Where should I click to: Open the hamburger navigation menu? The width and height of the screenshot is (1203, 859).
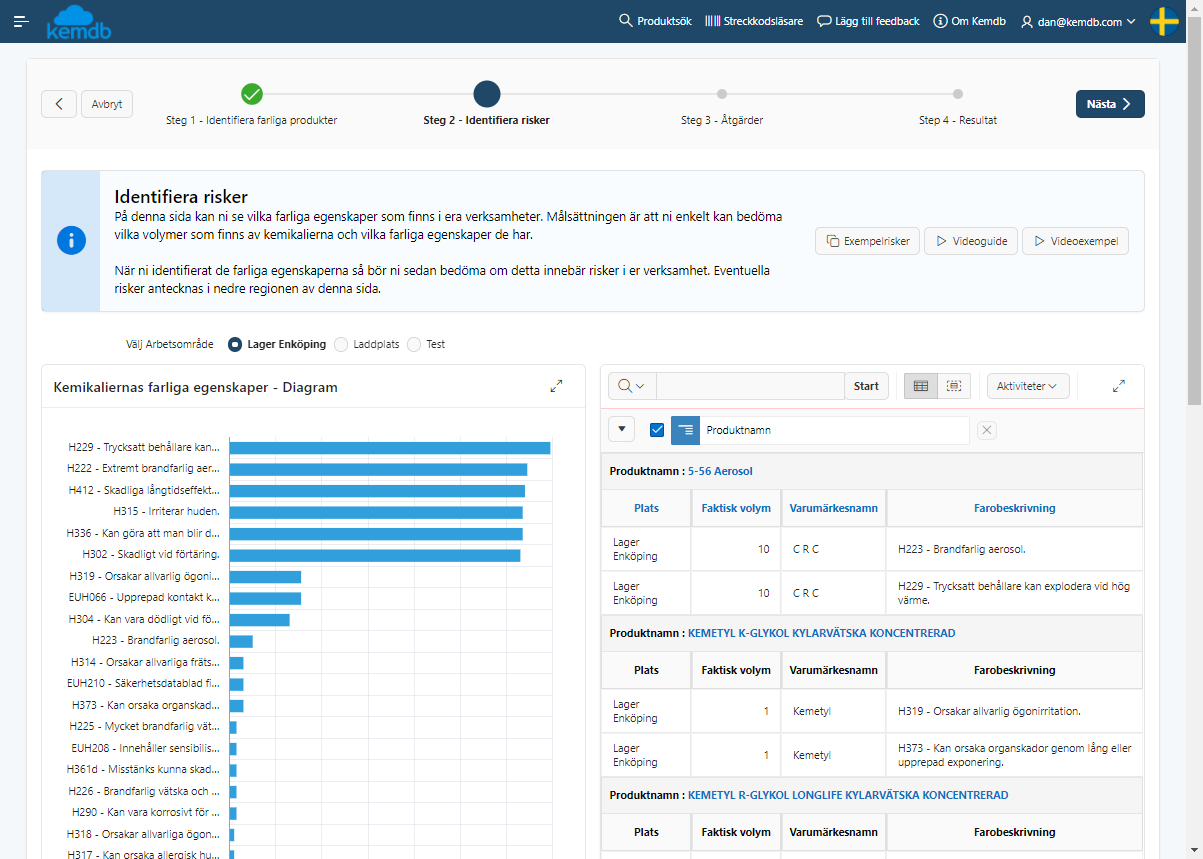click(21, 21)
